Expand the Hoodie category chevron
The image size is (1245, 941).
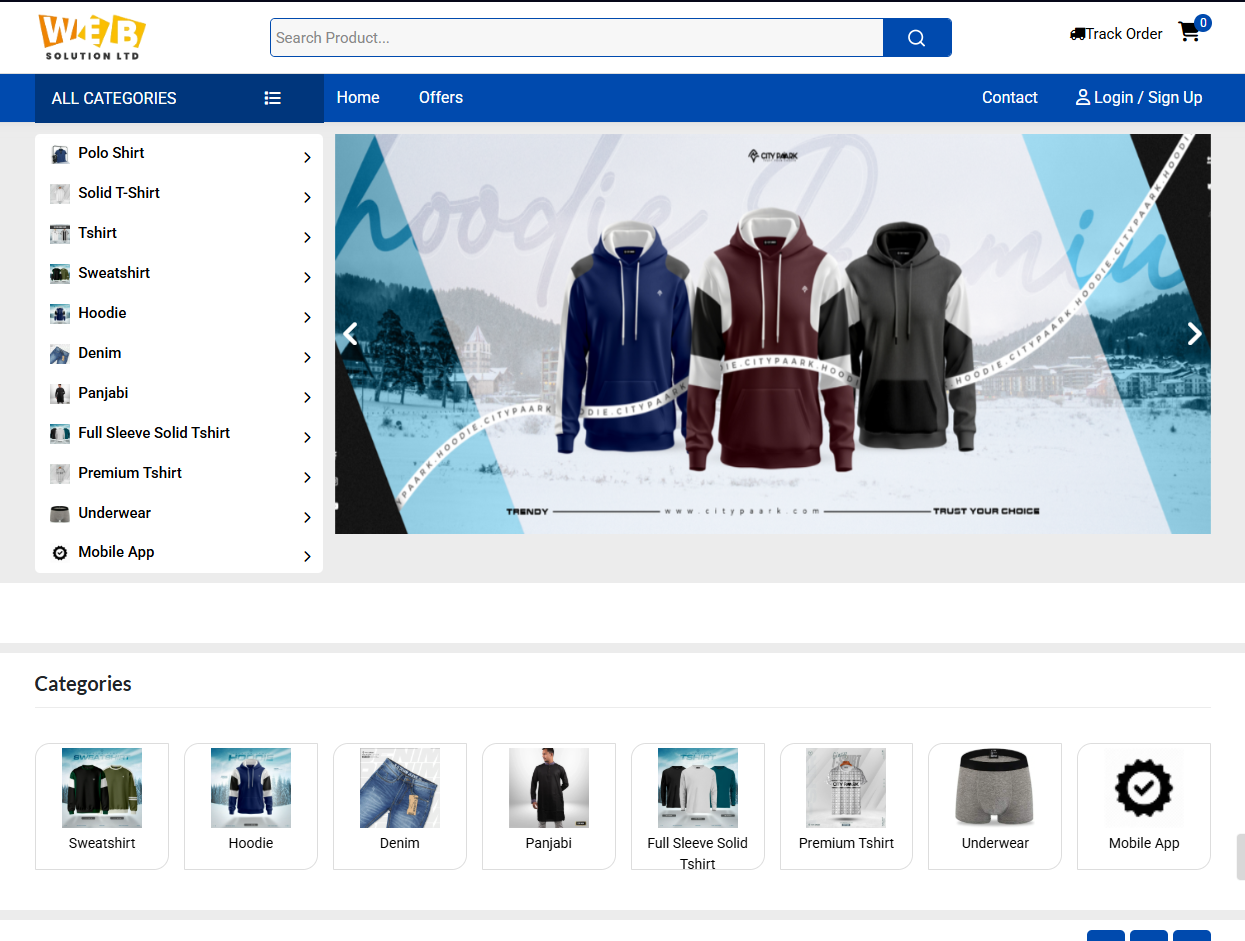[307, 317]
